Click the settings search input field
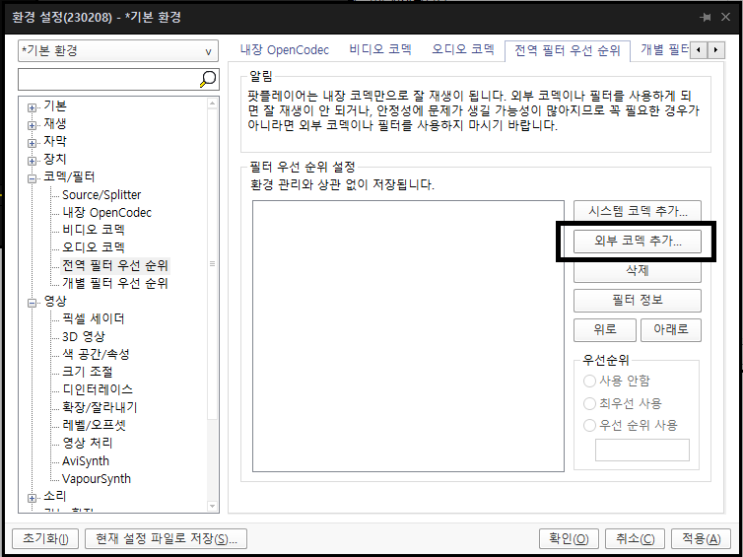743x557 pixels. click(x=108, y=79)
